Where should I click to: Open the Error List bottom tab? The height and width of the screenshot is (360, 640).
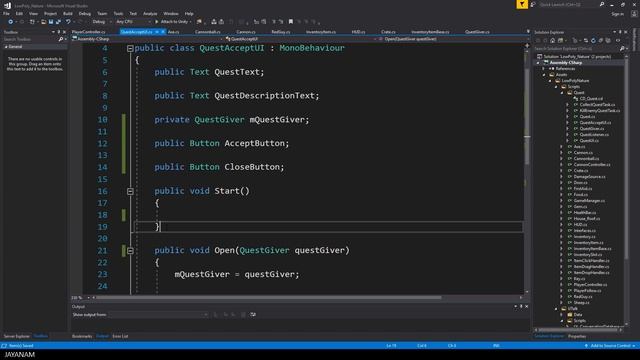tap(120, 336)
